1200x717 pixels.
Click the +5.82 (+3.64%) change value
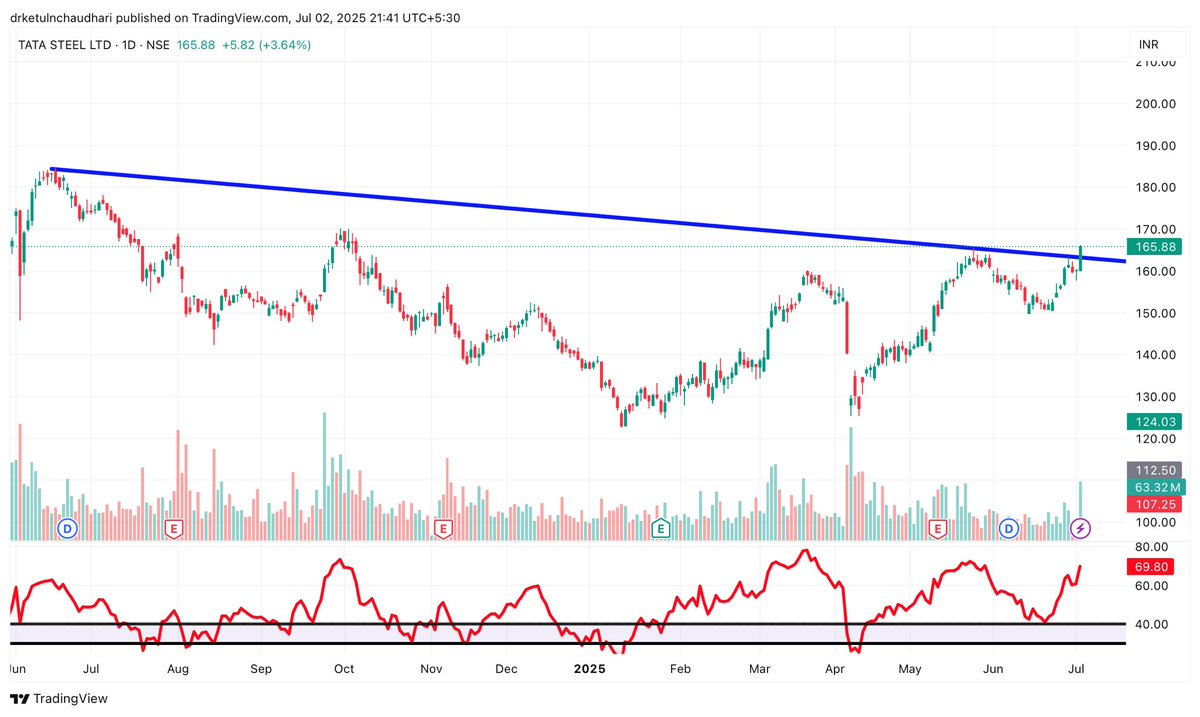pos(266,45)
